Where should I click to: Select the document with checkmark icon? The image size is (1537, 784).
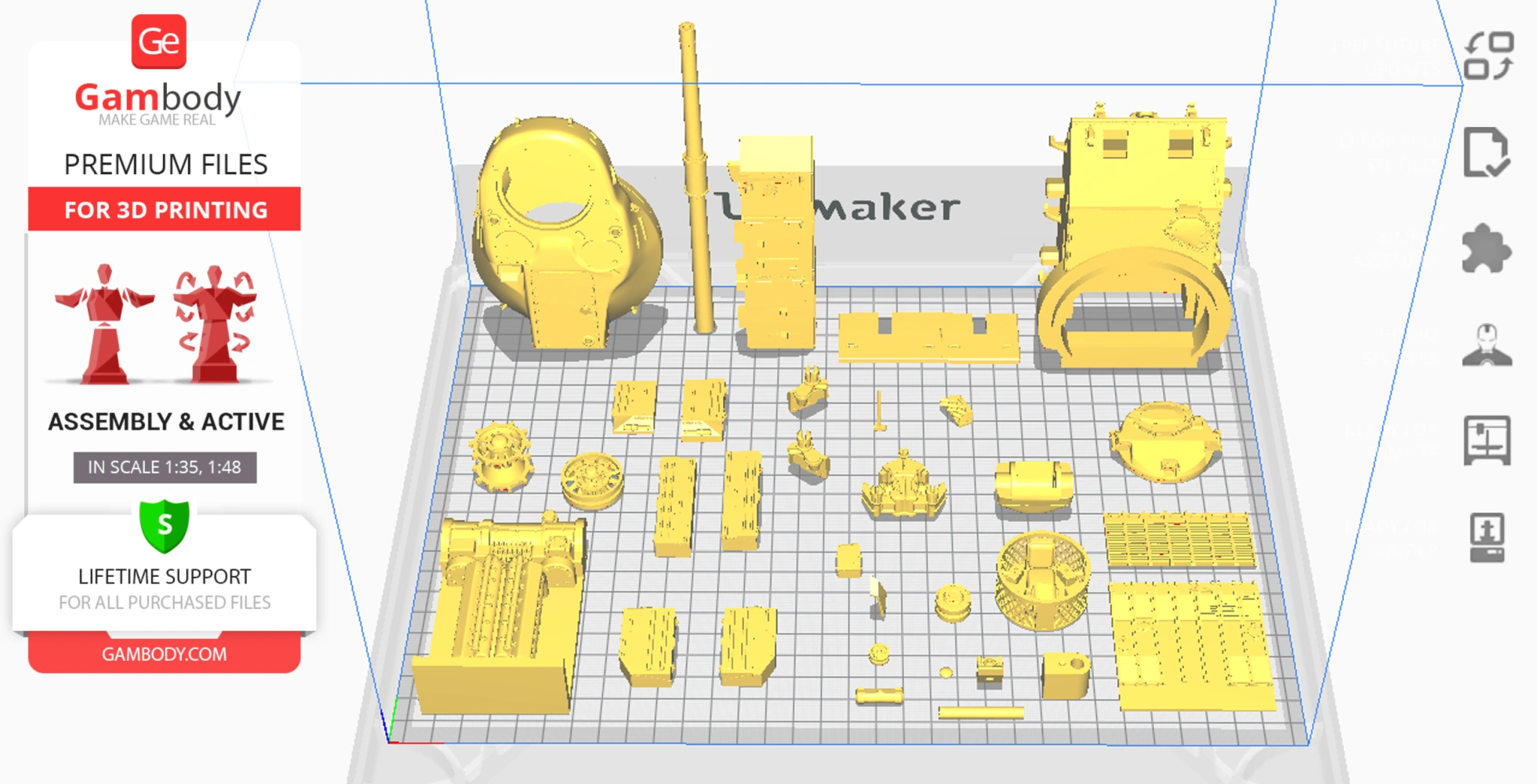[1486, 152]
